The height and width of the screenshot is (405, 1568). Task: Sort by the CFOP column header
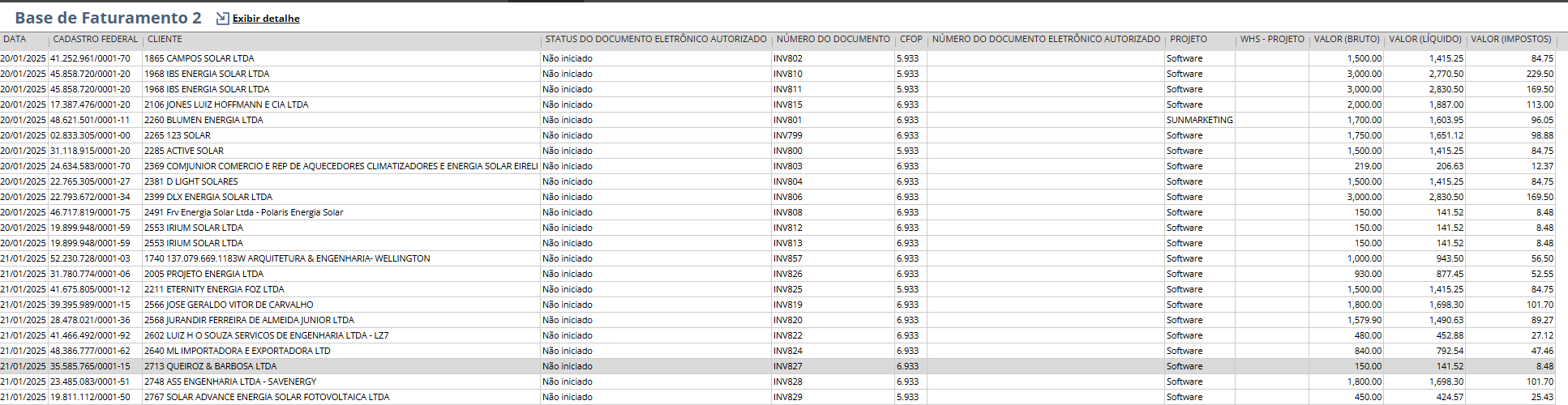click(x=910, y=39)
